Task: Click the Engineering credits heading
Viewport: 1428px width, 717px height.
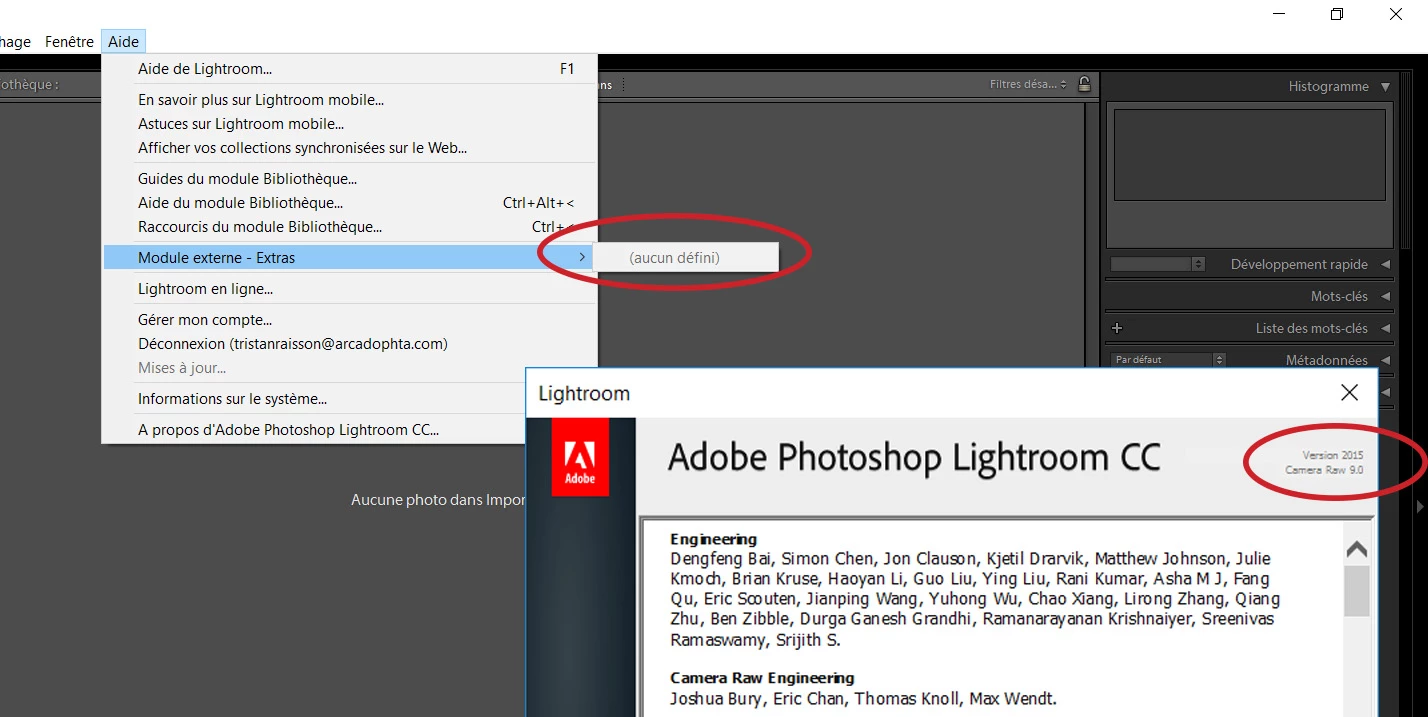Action: pyautogui.click(x=714, y=539)
